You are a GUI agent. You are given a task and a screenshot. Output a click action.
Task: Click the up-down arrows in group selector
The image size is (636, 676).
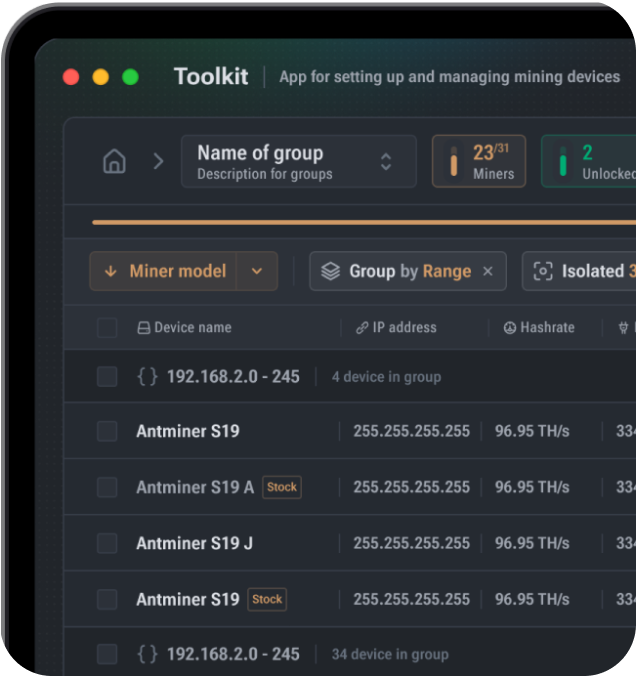point(386,162)
